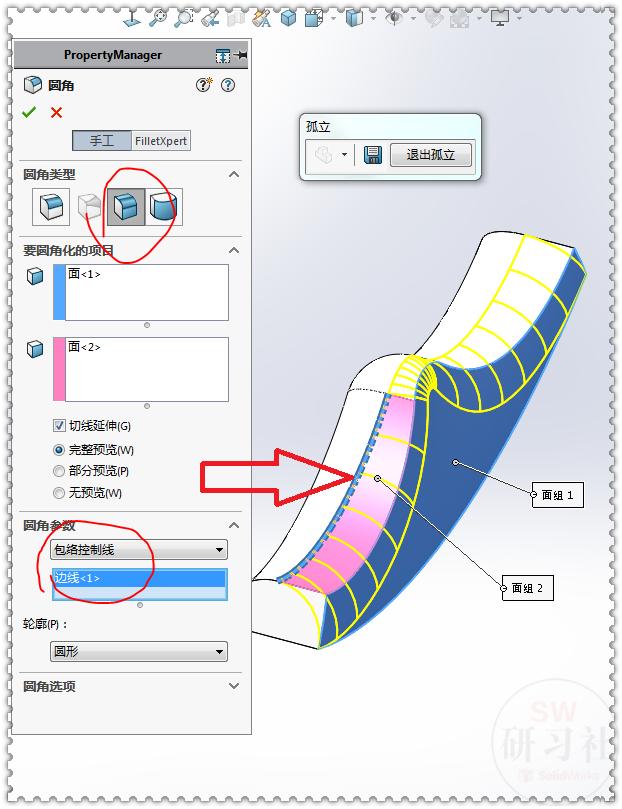Click the zoom to fit magnifier icon
Image resolution: width=622 pixels, height=809 pixels.
(x=158, y=18)
